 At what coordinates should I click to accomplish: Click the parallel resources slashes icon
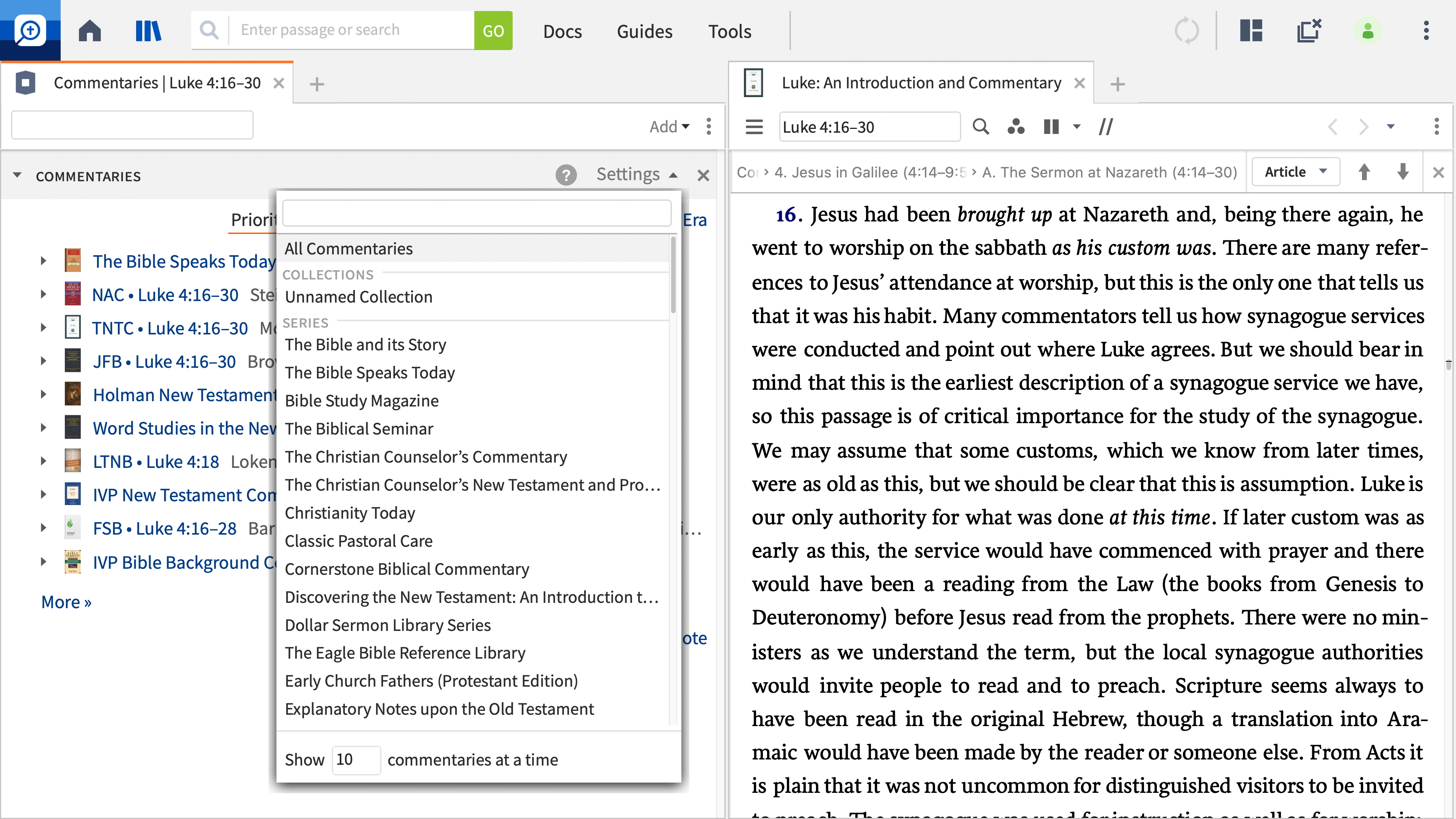(x=1106, y=127)
